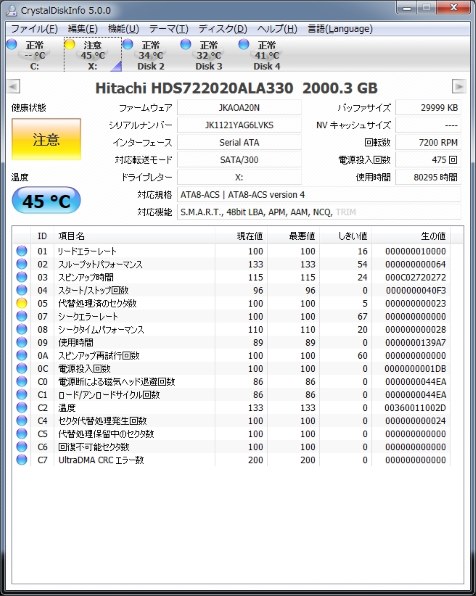Screen dimensions: 476x596
Task: Click blue status icon for attribute 08
Action: point(22,329)
